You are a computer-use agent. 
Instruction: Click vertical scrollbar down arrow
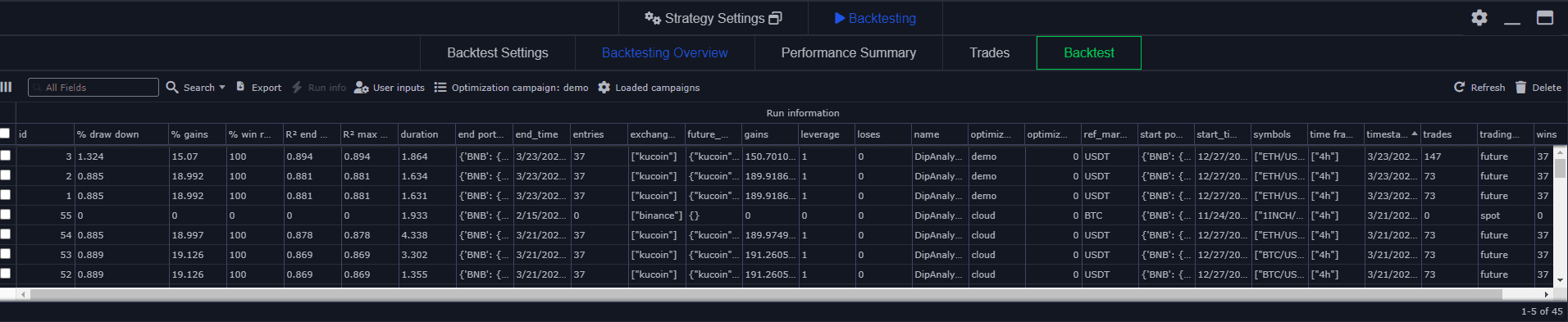click(1560, 280)
